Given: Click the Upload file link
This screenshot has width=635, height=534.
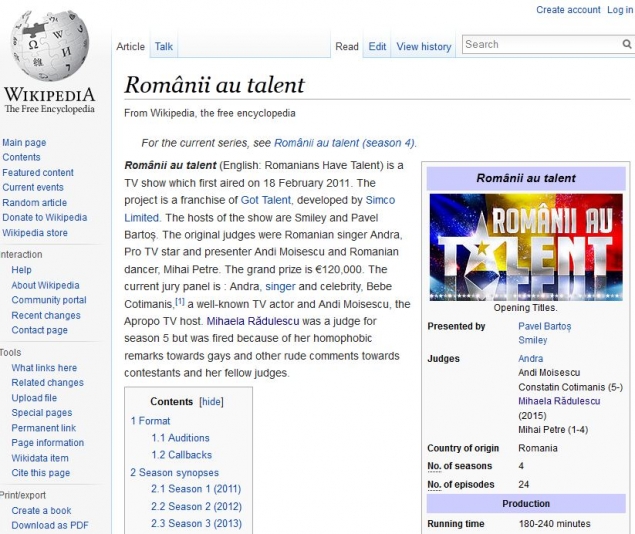Looking at the screenshot, I should point(34,398).
